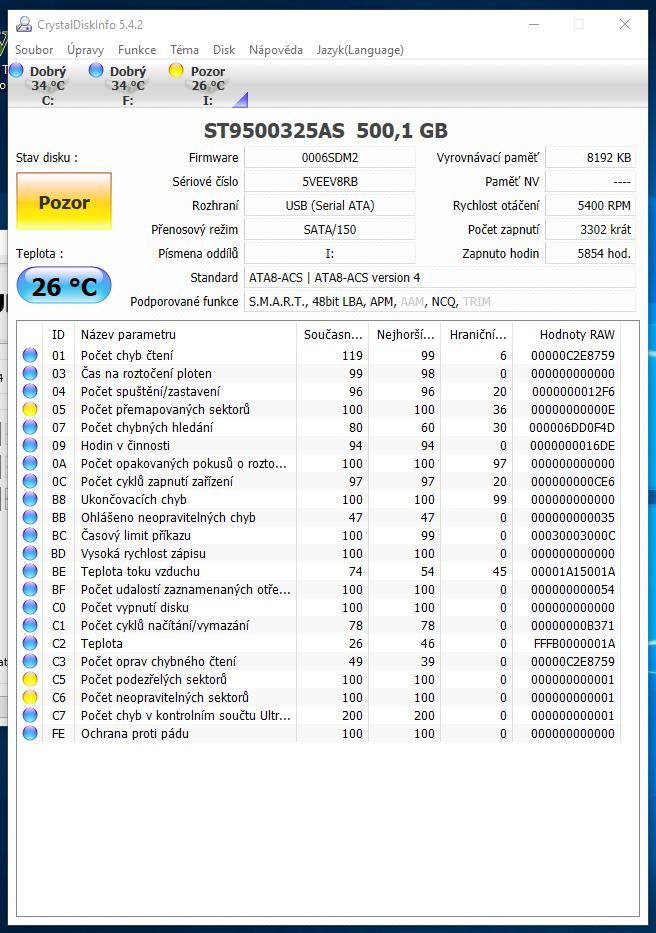Image resolution: width=656 pixels, height=933 pixels.
Task: Open the Jazyk(Language) menu
Action: (x=360, y=50)
